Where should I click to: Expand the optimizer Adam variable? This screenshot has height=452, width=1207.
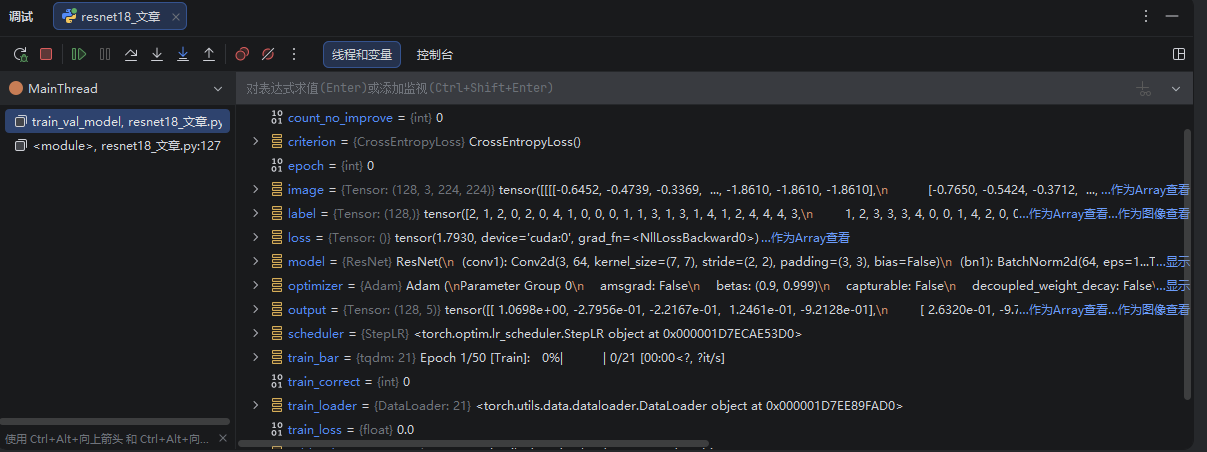256,285
